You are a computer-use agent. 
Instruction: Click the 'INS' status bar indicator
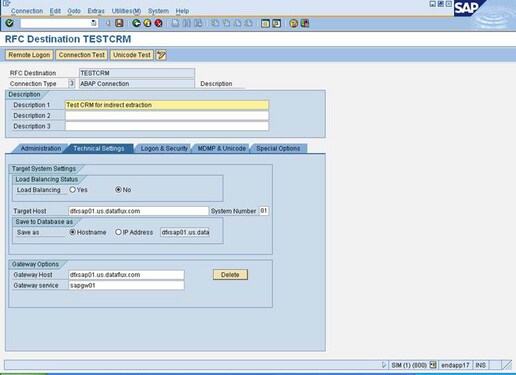click(x=480, y=365)
